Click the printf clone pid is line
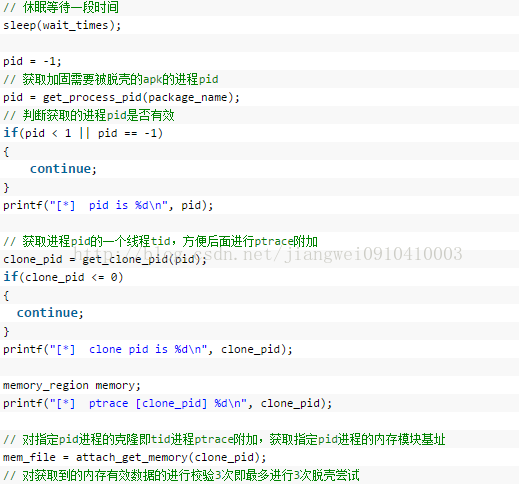This screenshot has height=487, width=519. (x=148, y=349)
